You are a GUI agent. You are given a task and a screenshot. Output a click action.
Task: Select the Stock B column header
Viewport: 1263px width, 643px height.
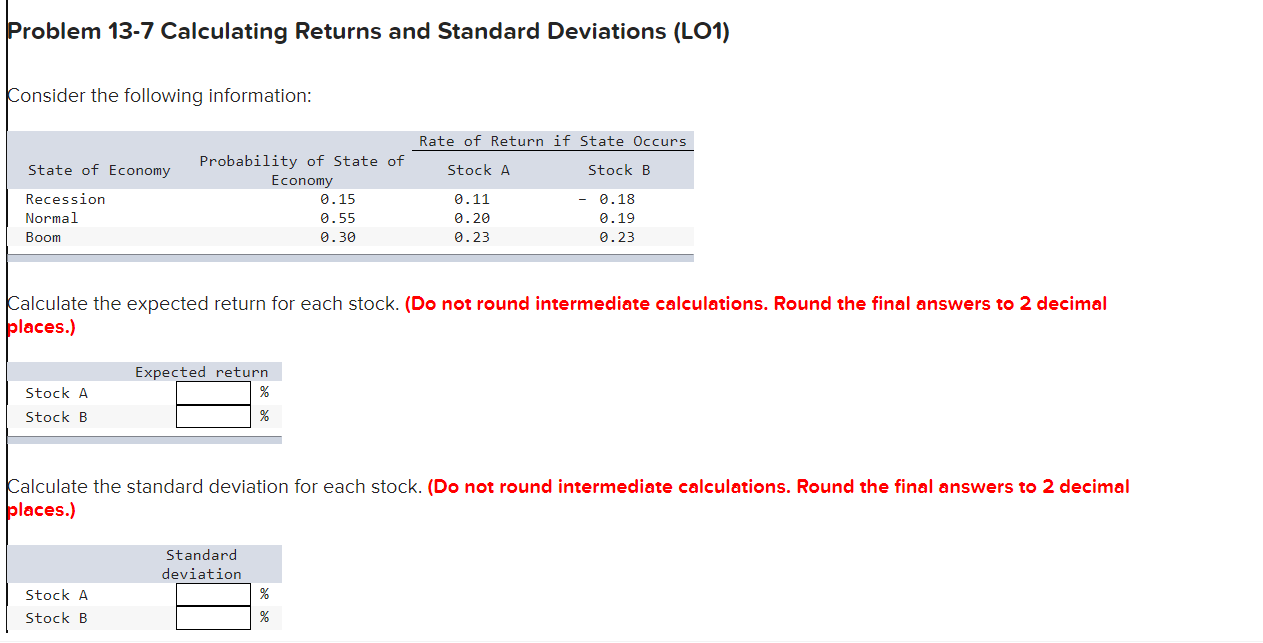pyautogui.click(x=618, y=170)
